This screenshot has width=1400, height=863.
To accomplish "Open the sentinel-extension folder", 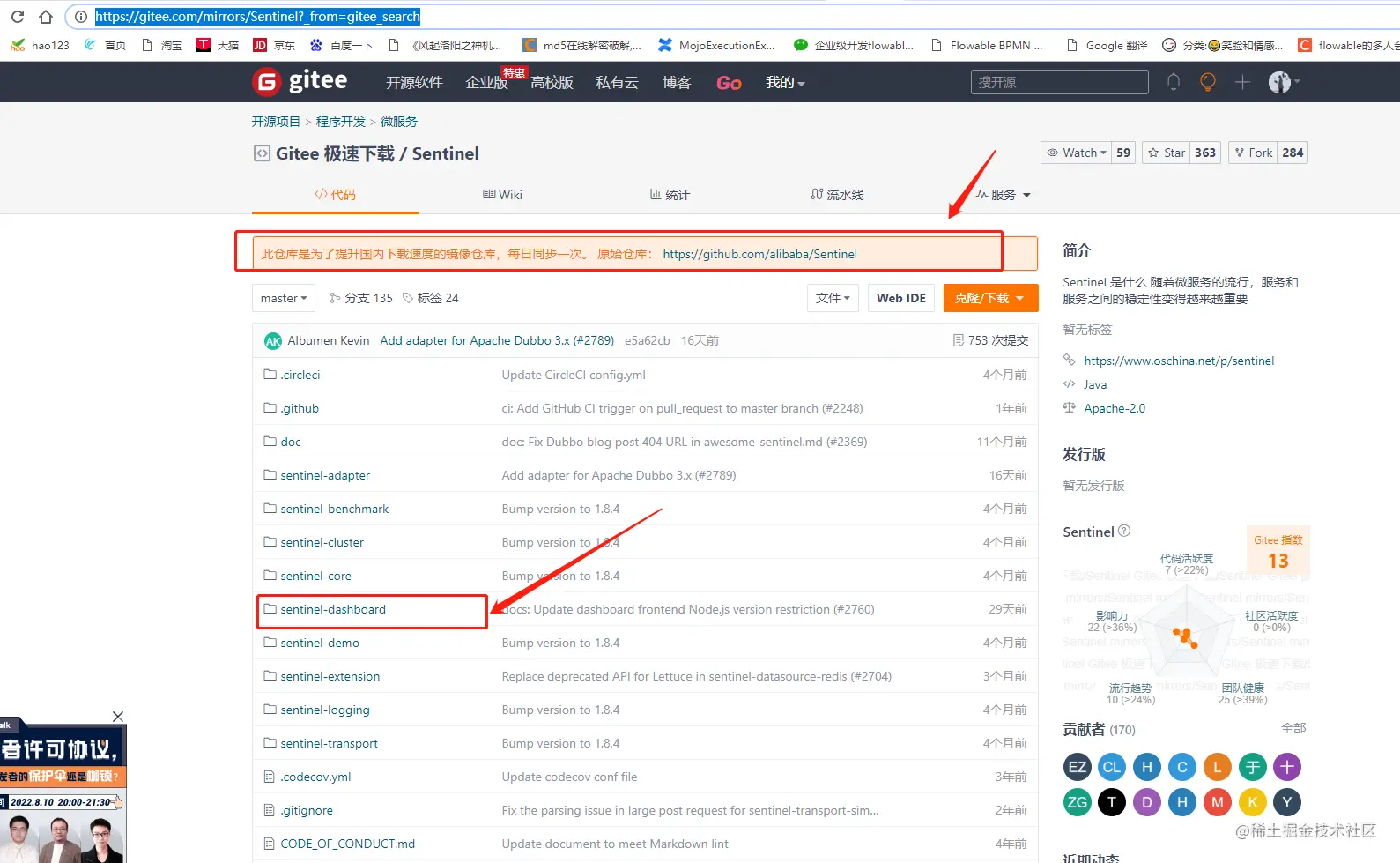I will [330, 676].
